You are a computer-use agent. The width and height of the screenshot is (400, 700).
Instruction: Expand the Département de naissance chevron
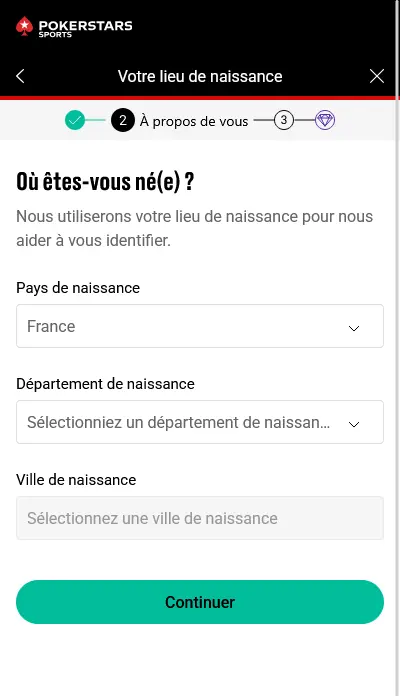tap(354, 424)
